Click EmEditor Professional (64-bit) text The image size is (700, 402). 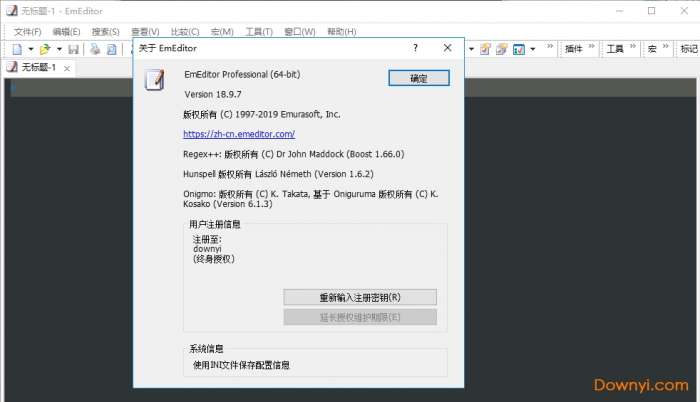click(x=242, y=75)
